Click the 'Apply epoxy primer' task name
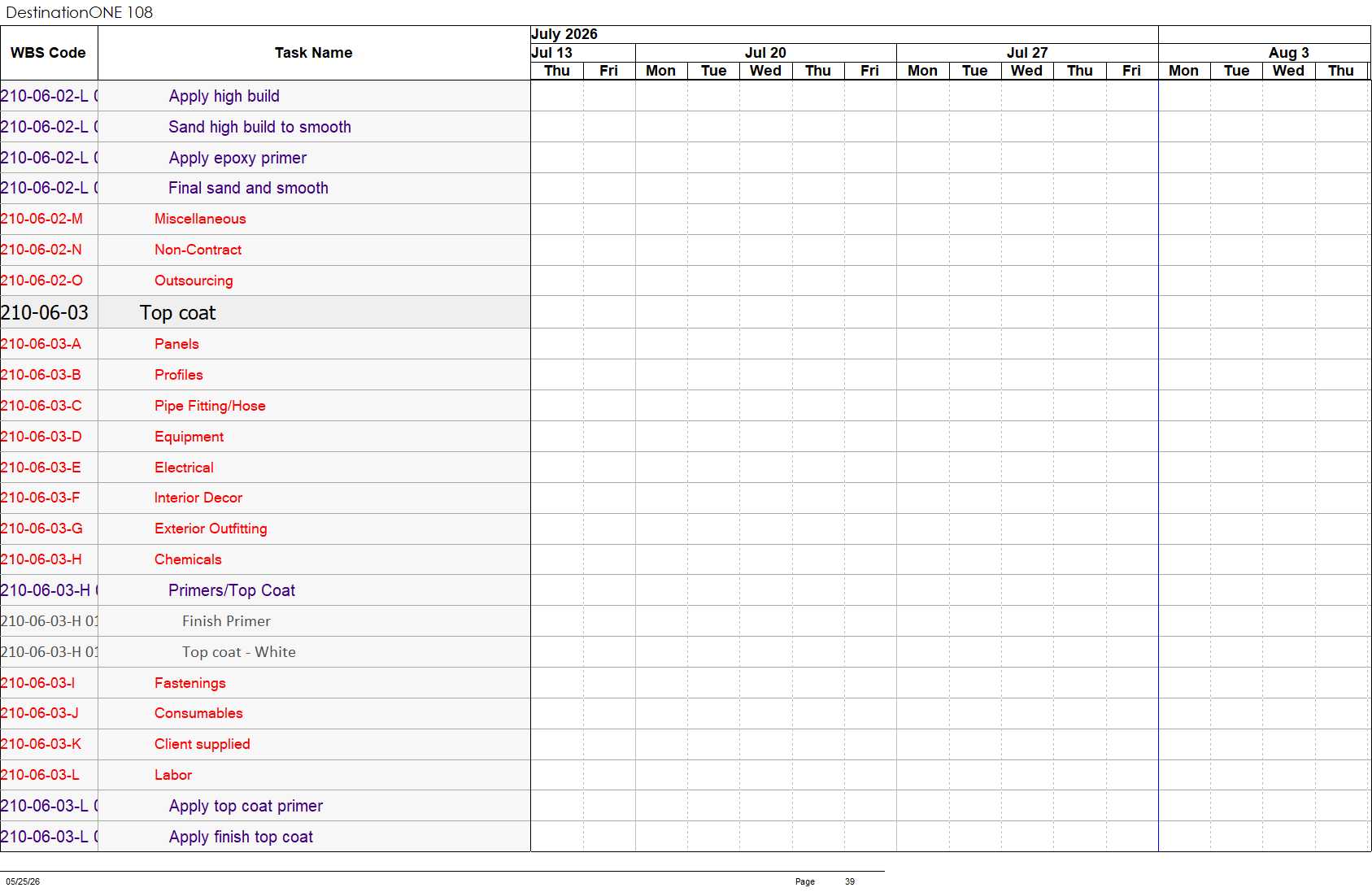 tap(237, 158)
